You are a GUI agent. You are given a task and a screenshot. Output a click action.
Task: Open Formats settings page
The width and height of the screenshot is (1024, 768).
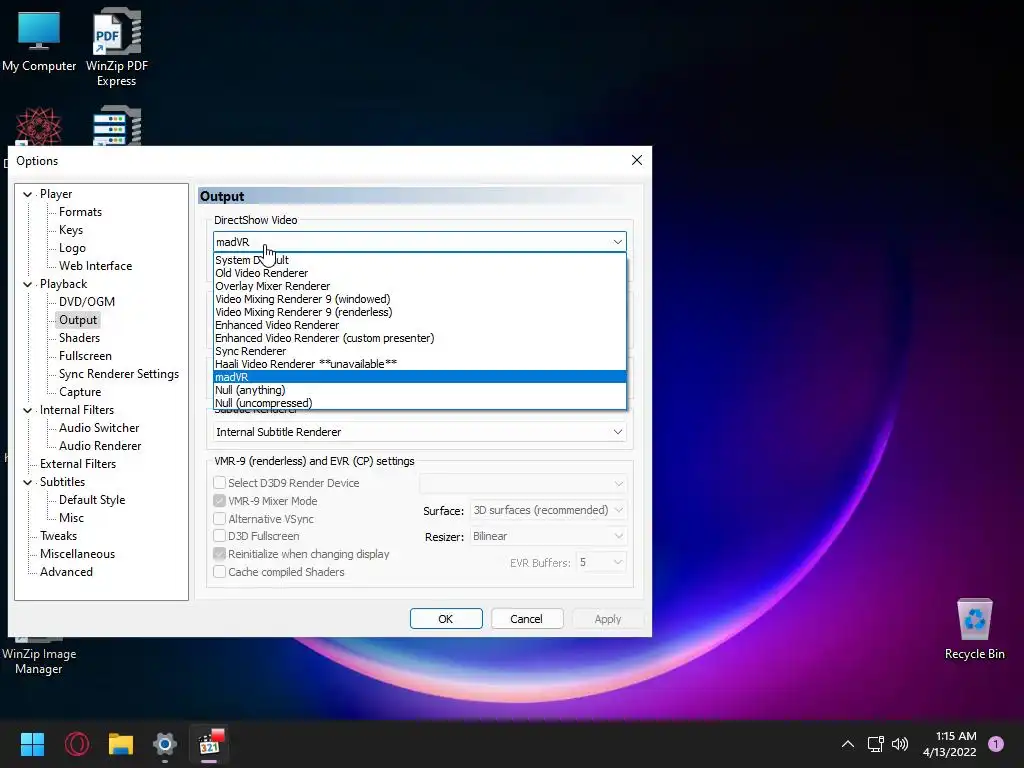click(80, 212)
